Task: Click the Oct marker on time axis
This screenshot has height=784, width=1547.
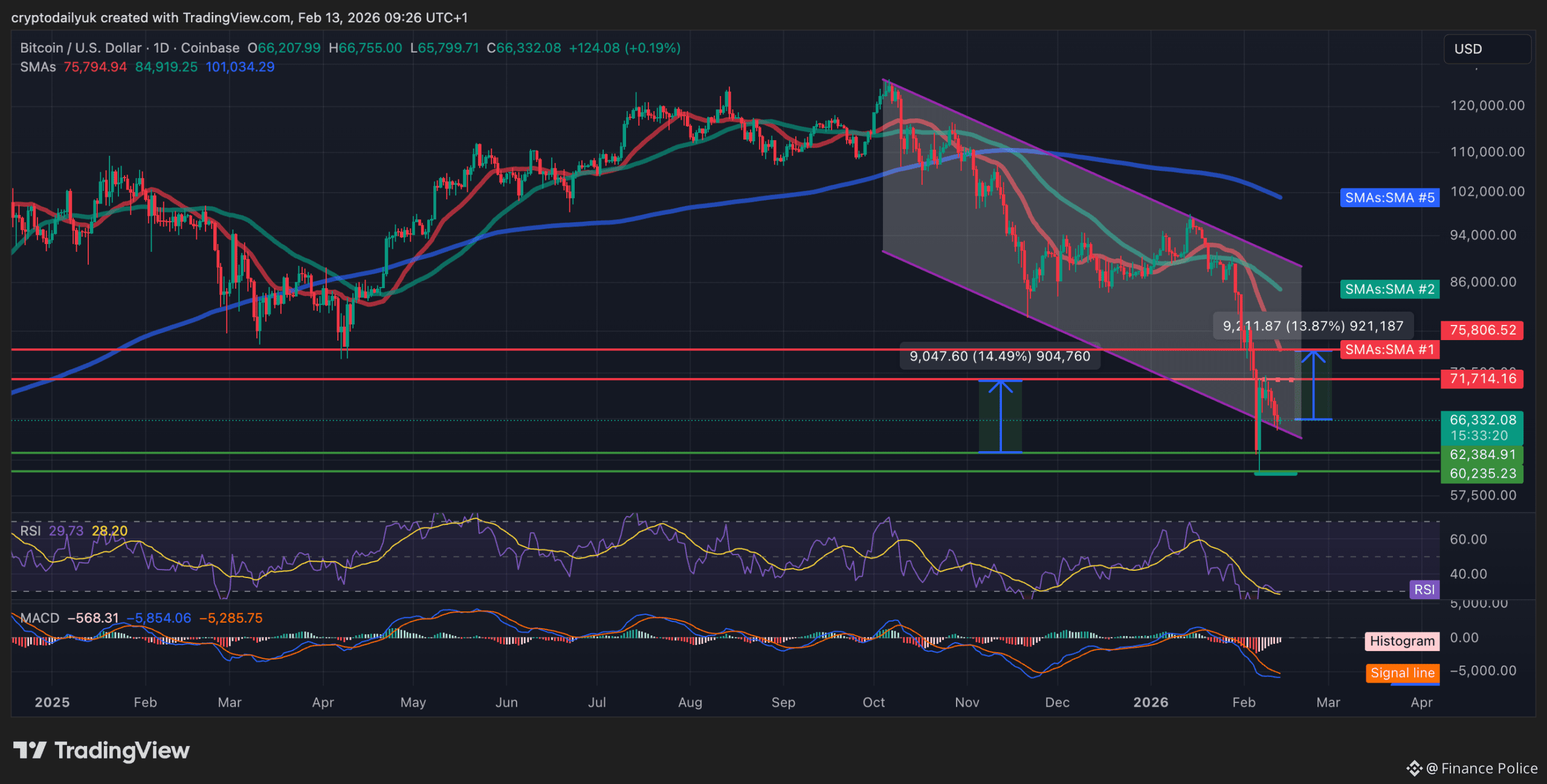Action: coord(873,702)
